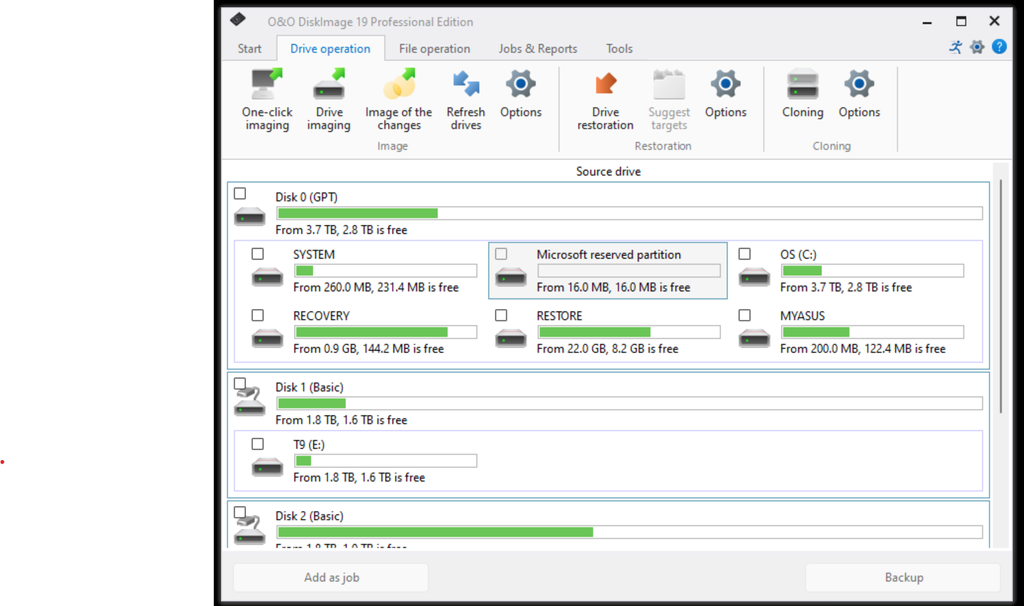
Task: Open the Drive imaging tool
Action: pos(328,98)
